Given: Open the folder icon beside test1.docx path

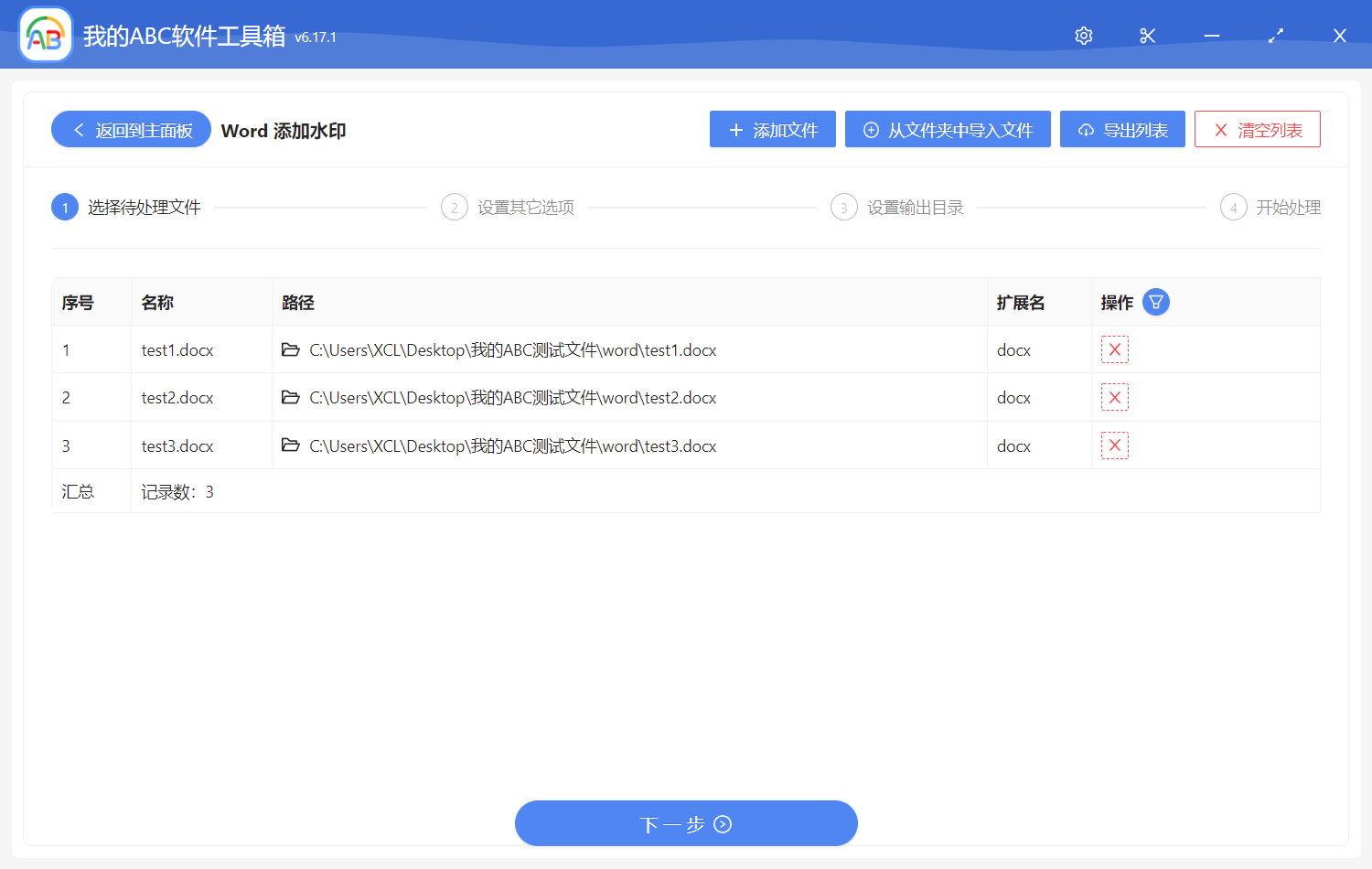Looking at the screenshot, I should point(290,349).
